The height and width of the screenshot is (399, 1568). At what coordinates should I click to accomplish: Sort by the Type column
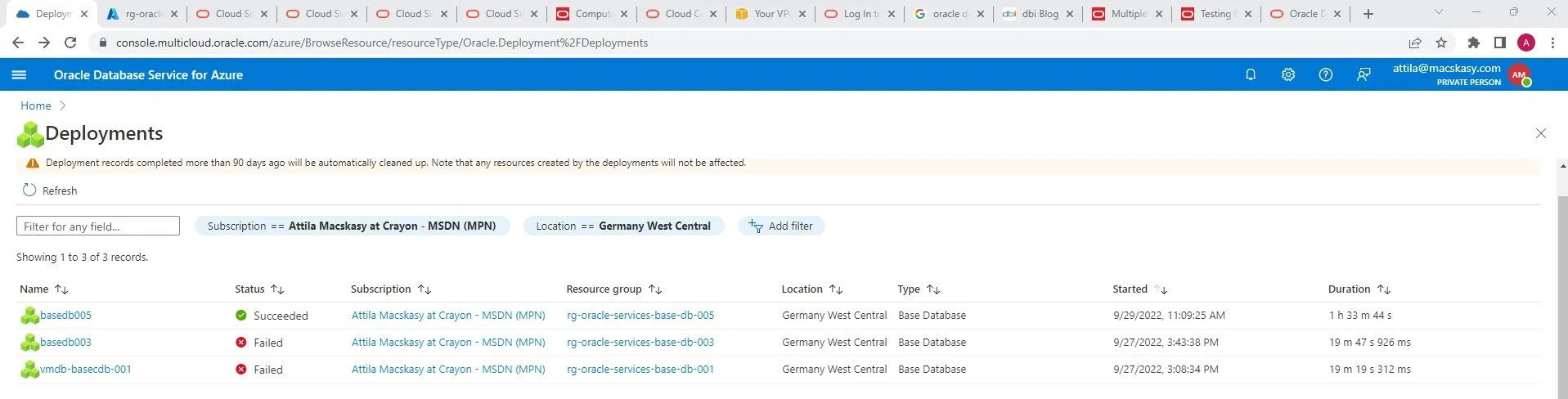pyautogui.click(x=933, y=289)
